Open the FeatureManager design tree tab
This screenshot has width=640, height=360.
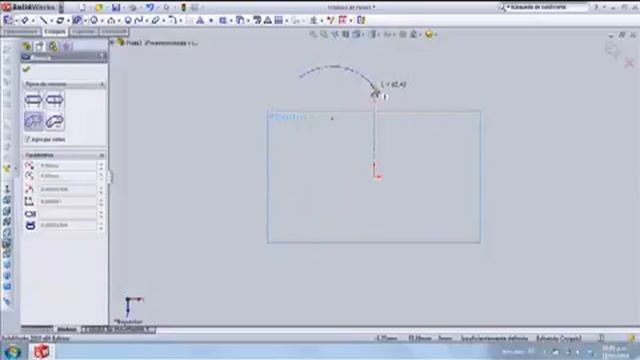point(27,47)
